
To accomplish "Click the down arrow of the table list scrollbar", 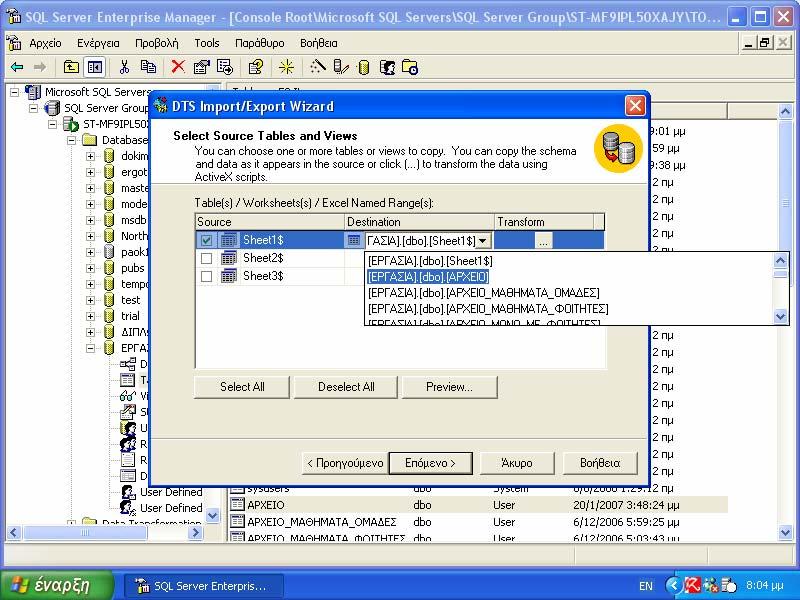I will (x=785, y=533).
